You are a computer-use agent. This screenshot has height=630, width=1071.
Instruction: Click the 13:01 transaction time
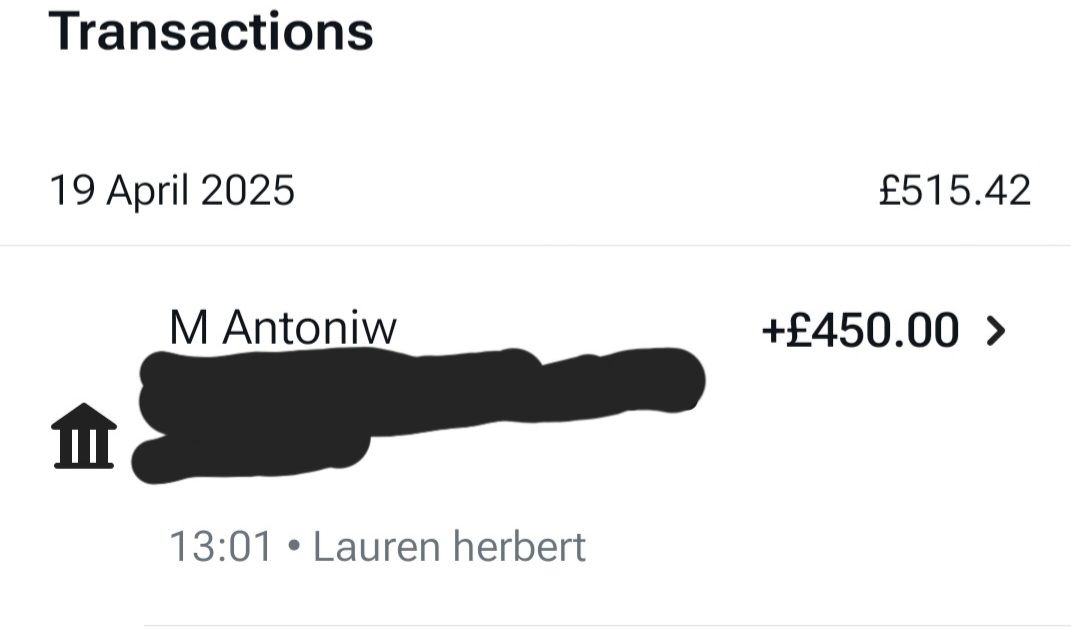[220, 547]
